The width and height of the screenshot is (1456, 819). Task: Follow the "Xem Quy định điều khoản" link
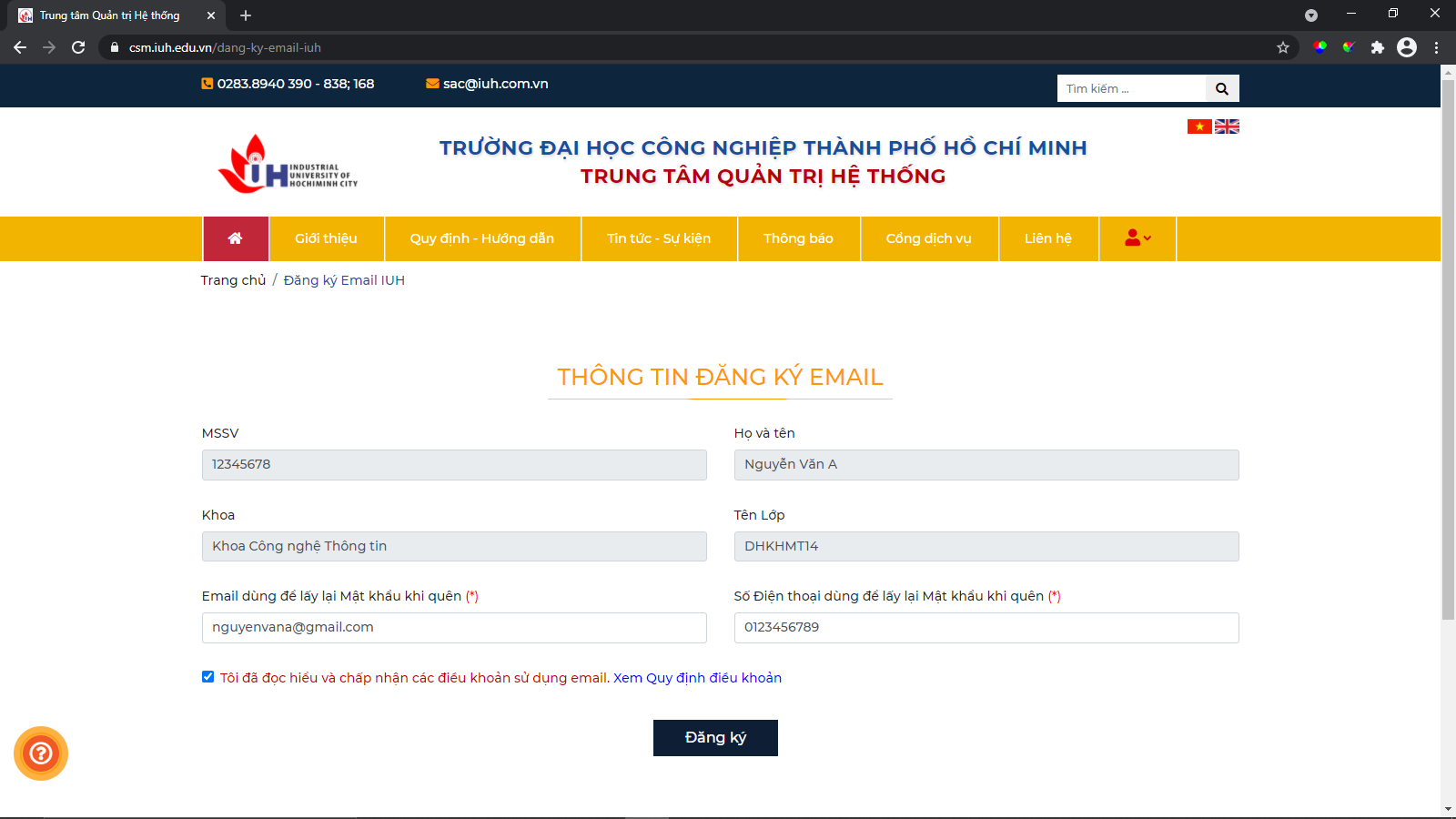pyautogui.click(x=697, y=677)
